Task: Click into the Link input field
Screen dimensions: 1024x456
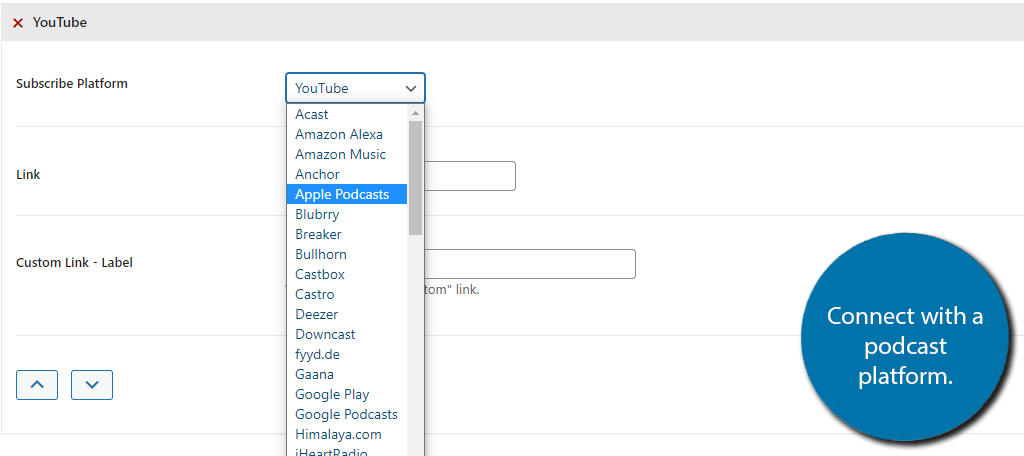Action: tap(470, 176)
